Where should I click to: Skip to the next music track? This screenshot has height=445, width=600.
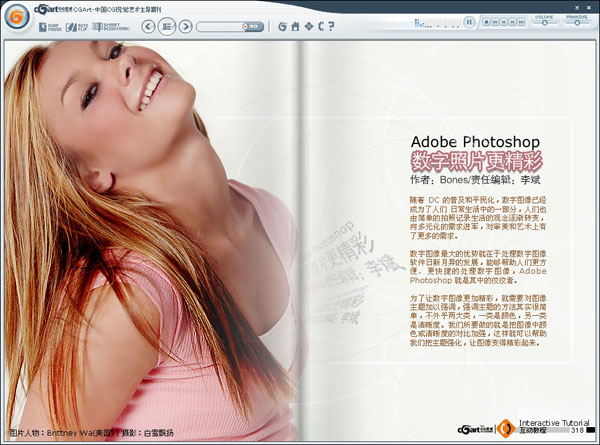tap(521, 22)
